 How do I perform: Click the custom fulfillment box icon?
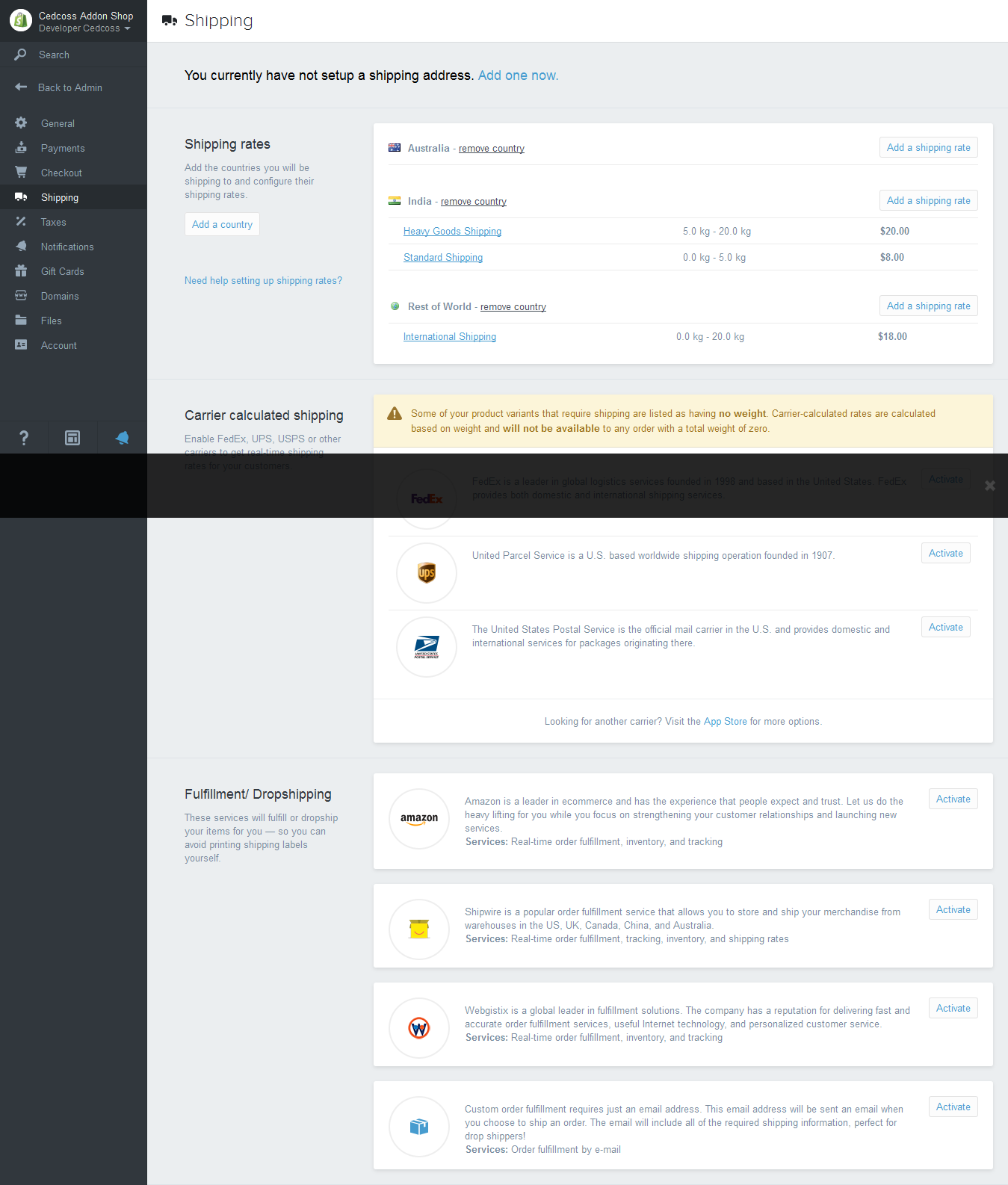419,1127
